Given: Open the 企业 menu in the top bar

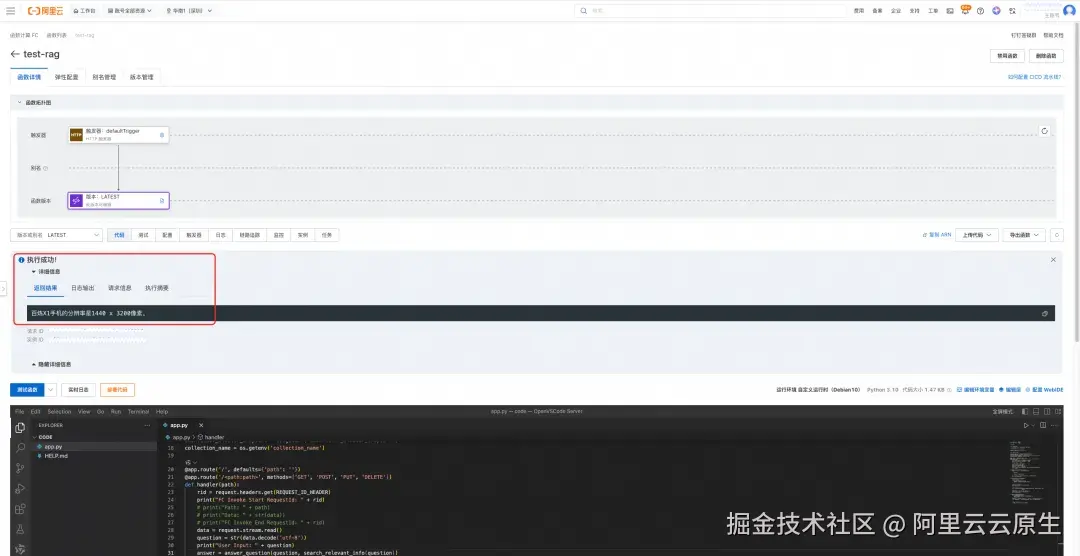Looking at the screenshot, I should point(896,11).
